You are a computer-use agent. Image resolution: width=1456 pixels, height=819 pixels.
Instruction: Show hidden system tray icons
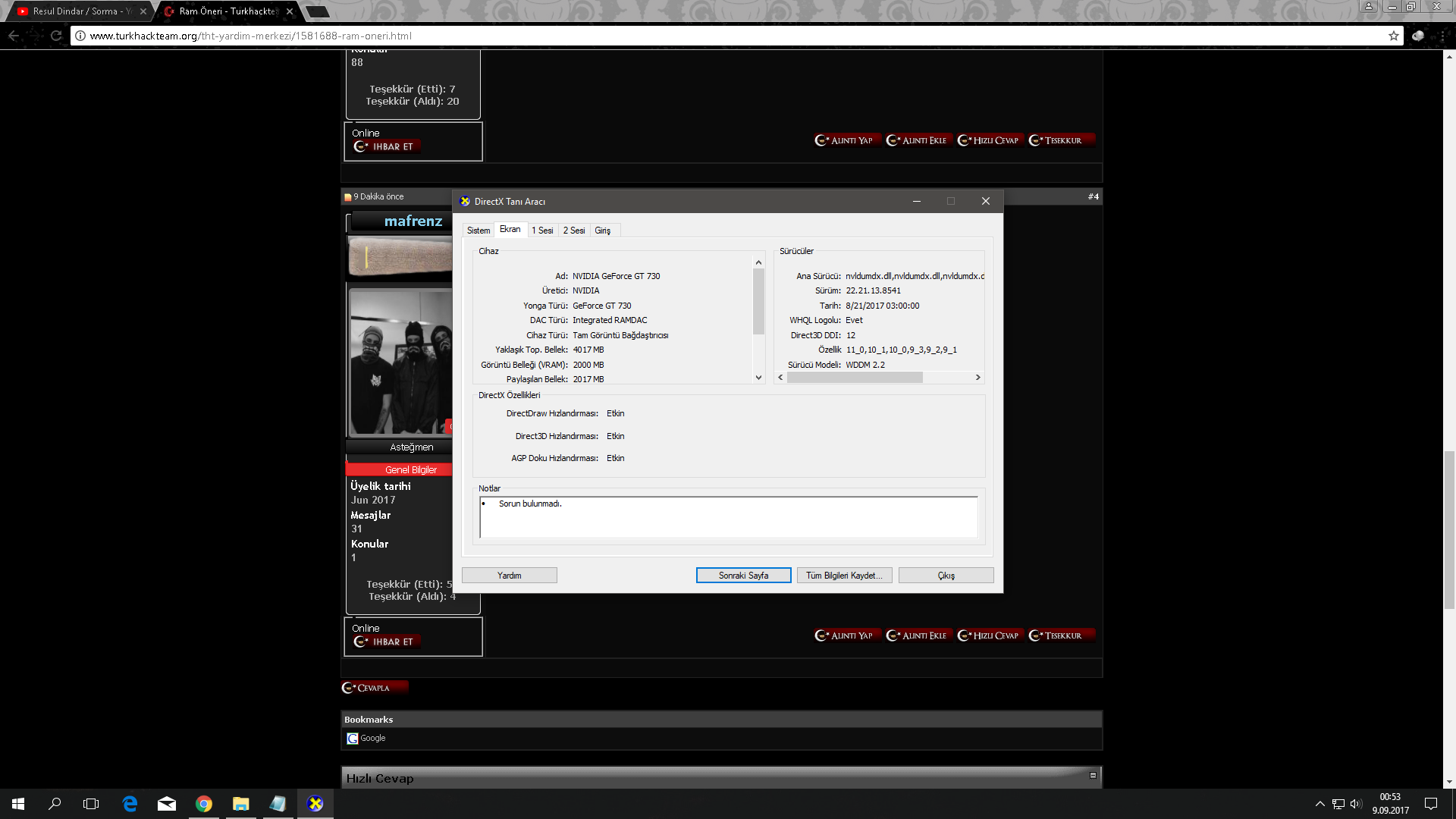[x=1319, y=804]
